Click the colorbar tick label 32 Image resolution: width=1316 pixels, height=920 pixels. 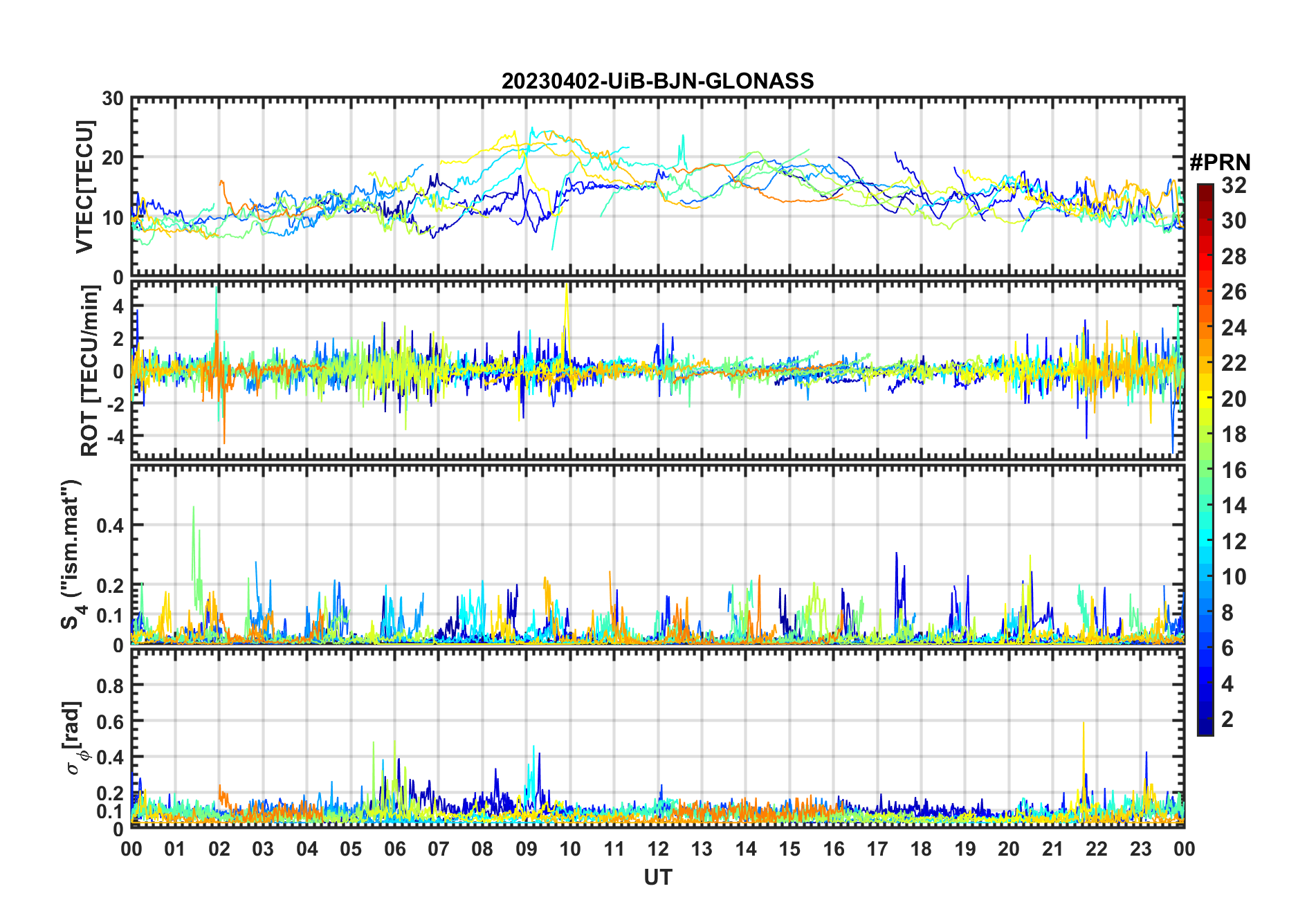(1234, 185)
